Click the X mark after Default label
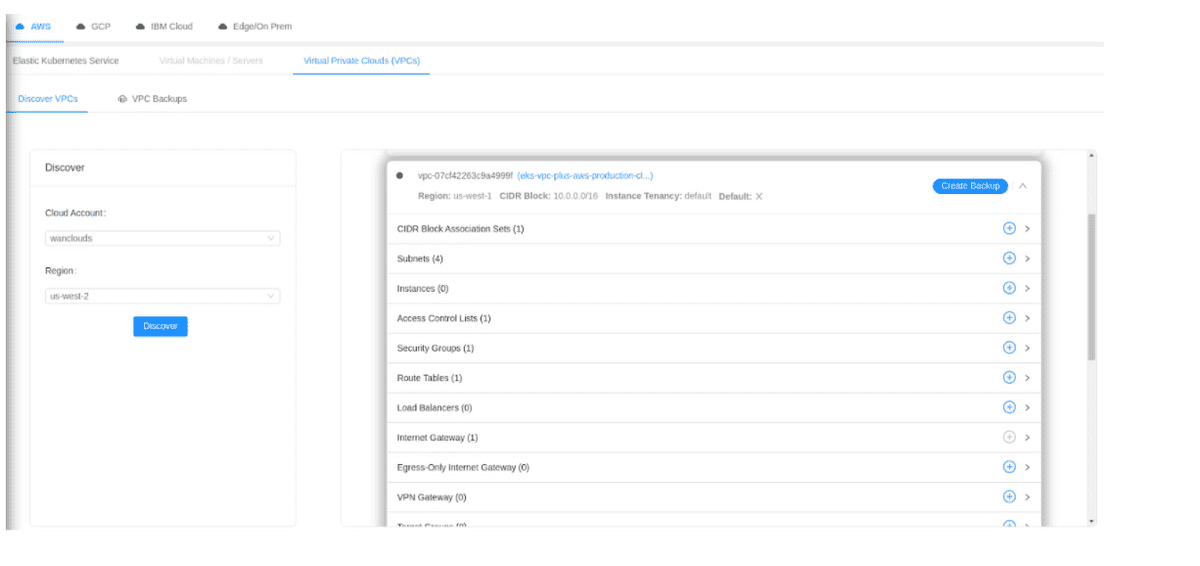1200x566 pixels. tap(759, 196)
